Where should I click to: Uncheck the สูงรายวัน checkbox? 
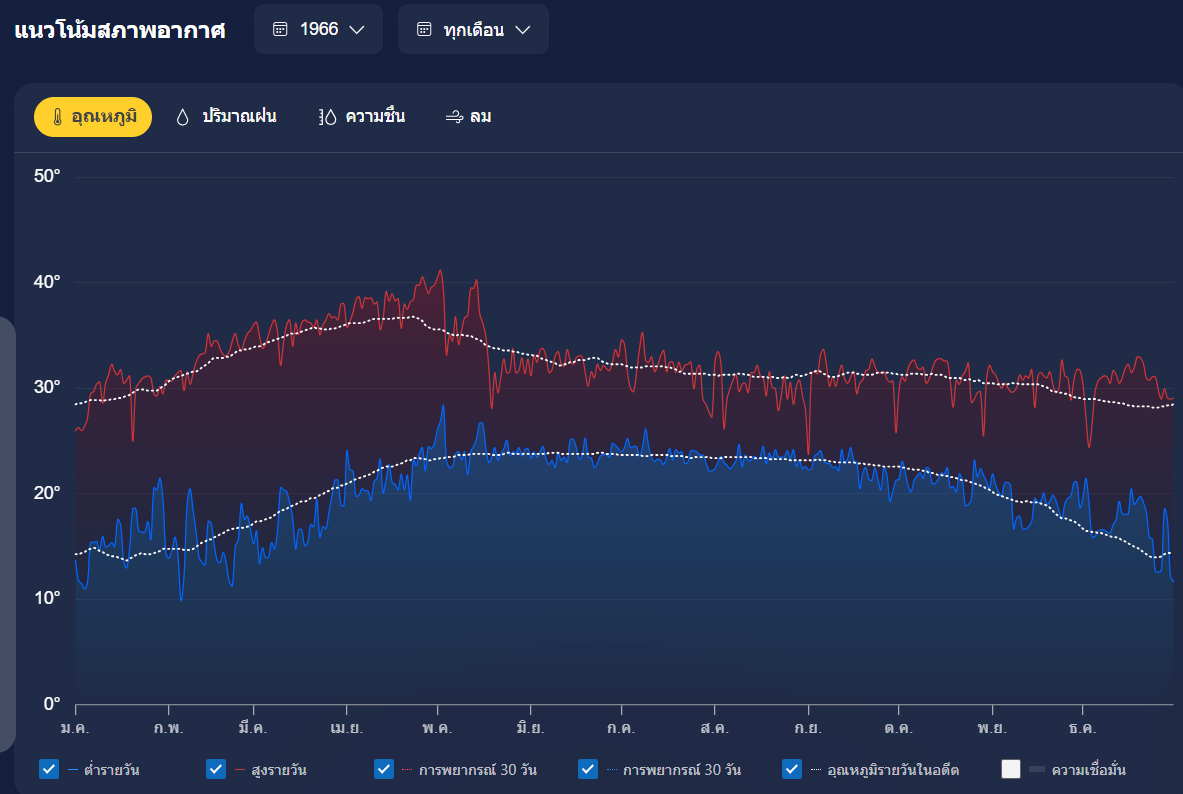click(216, 769)
